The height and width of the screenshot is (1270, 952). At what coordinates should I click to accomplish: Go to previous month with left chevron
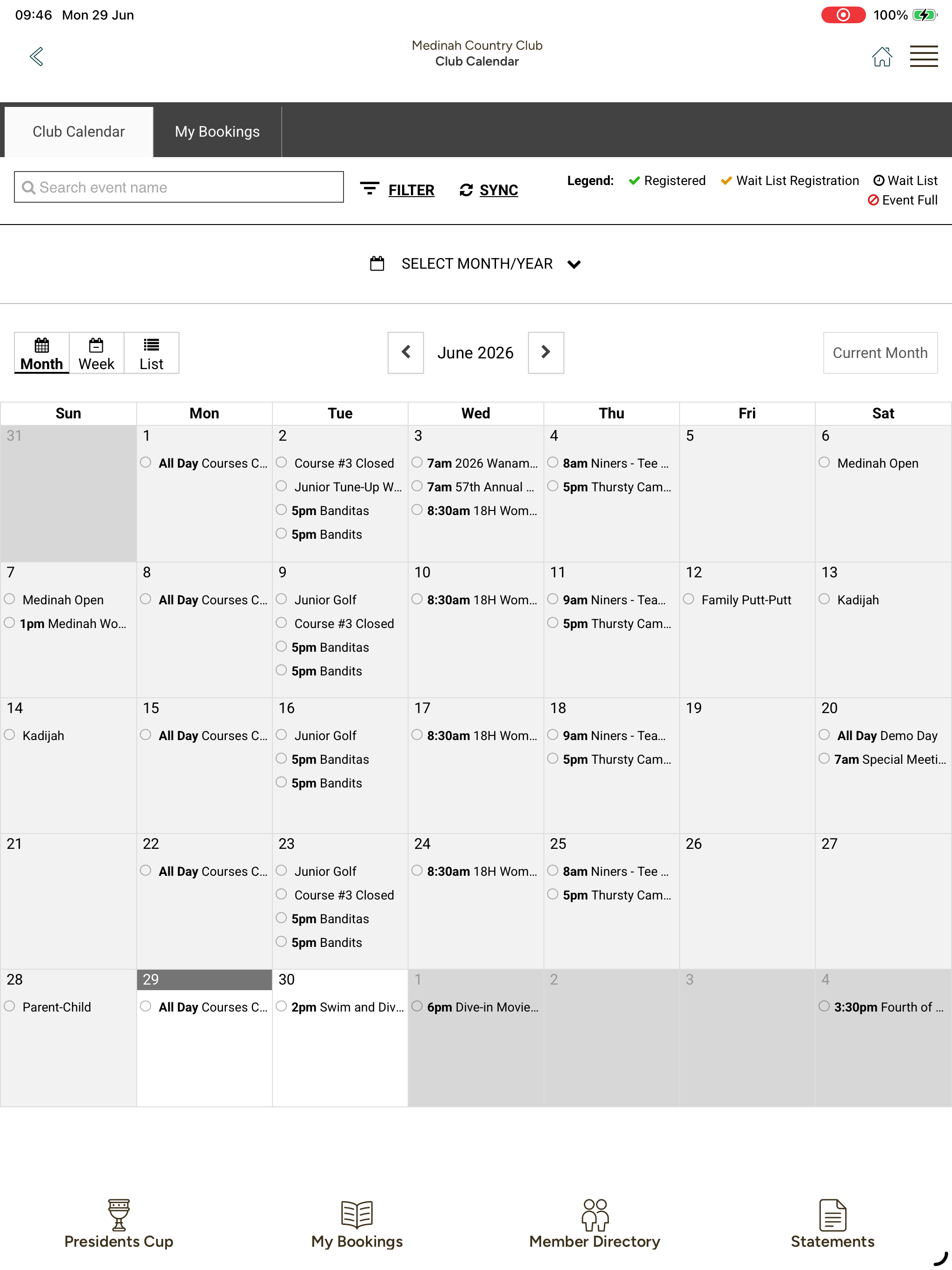click(x=405, y=352)
